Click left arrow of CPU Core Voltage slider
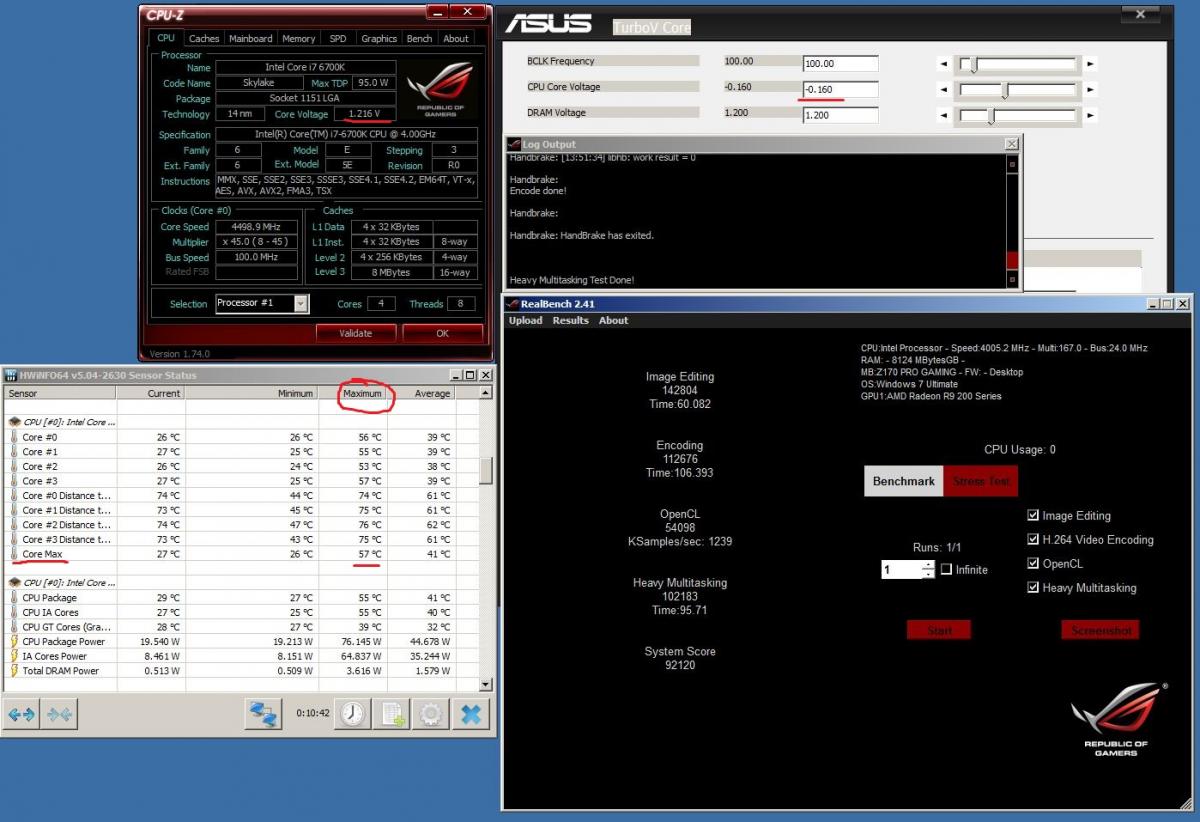 click(942, 90)
